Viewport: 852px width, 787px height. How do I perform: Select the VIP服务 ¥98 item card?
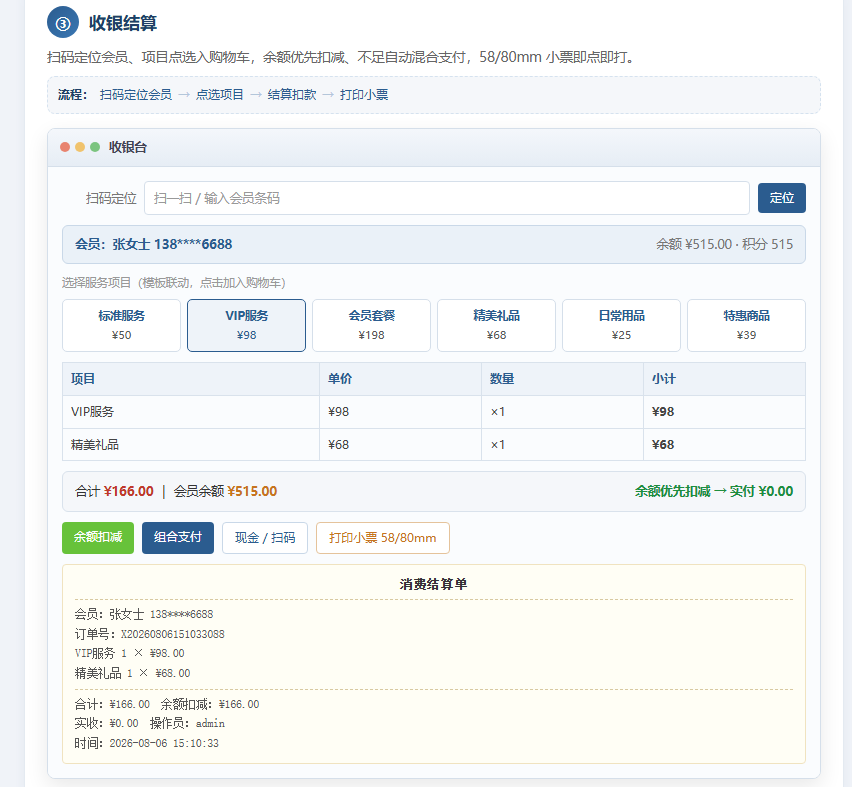pyautogui.click(x=246, y=325)
